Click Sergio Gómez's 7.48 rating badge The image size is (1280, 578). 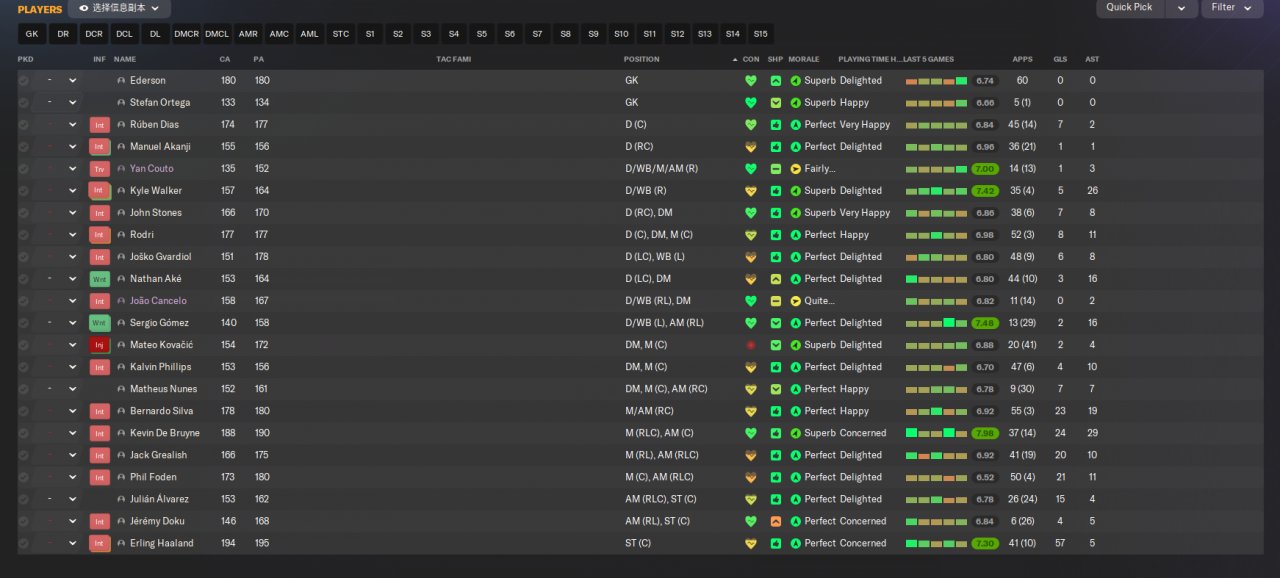click(x=985, y=323)
